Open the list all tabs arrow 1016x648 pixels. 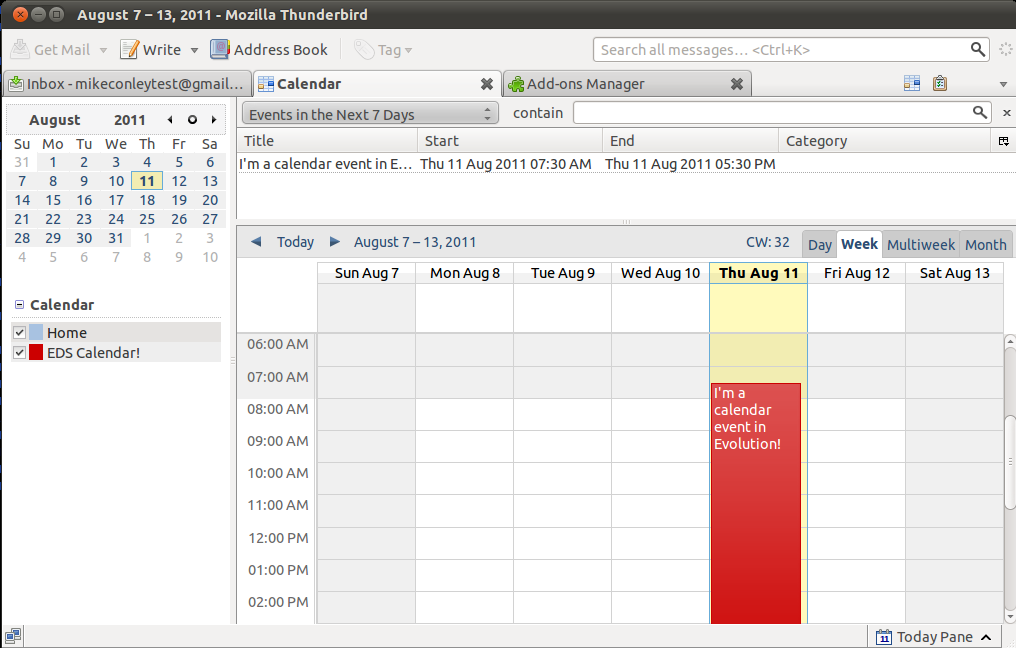click(1003, 84)
